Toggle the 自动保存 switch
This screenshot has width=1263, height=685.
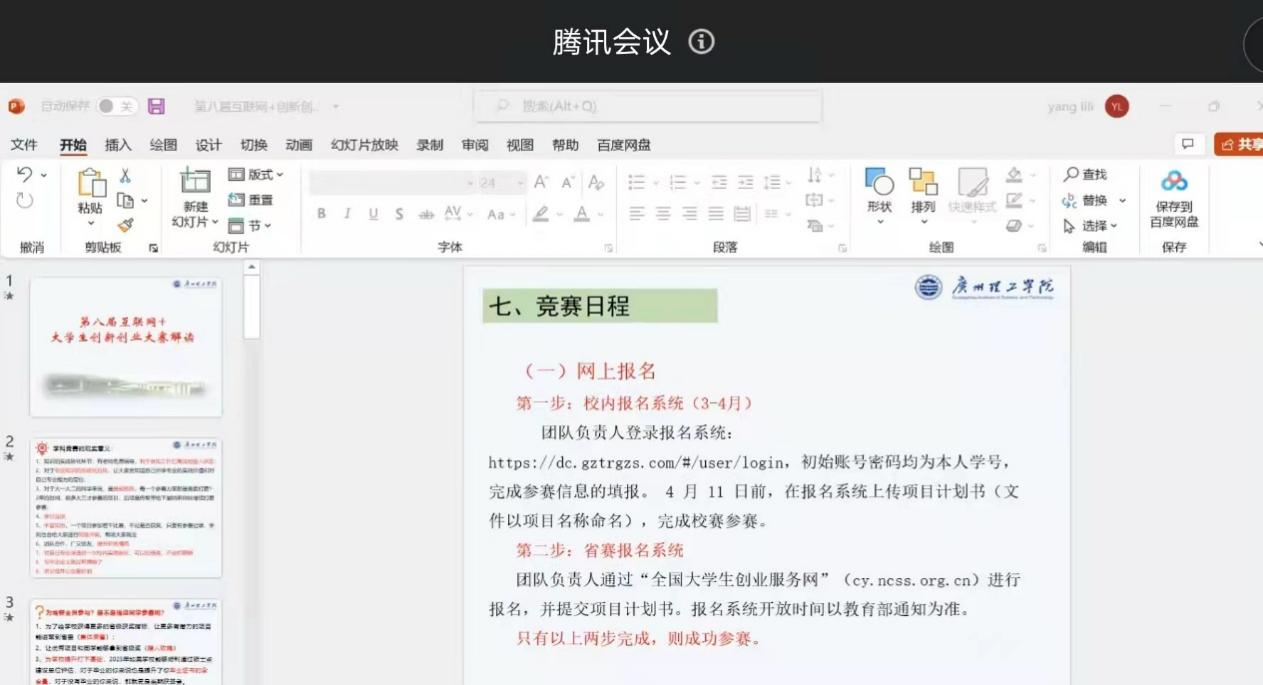pyautogui.click(x=117, y=106)
